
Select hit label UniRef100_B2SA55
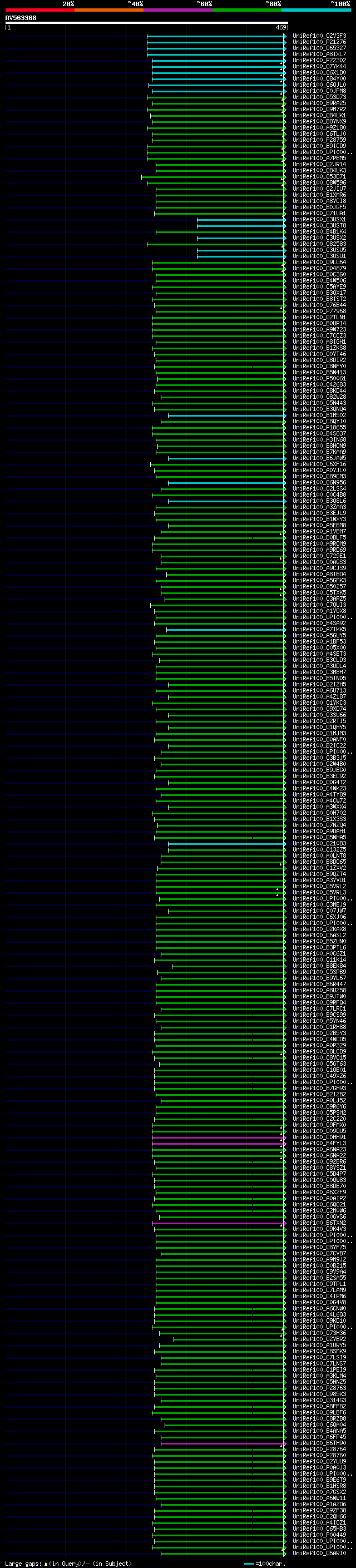319,1278
